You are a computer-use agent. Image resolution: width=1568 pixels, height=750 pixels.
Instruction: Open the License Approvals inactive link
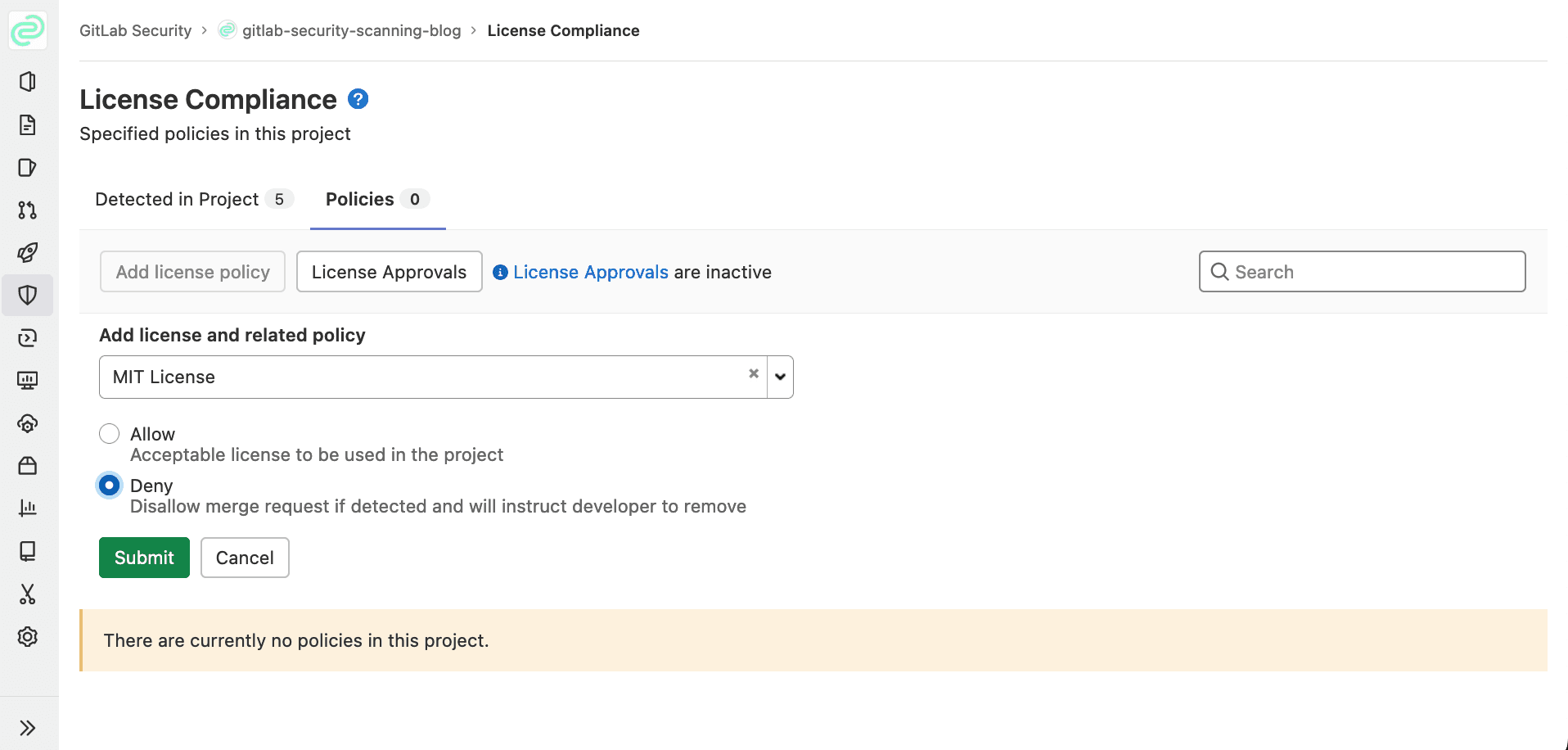pyautogui.click(x=590, y=273)
